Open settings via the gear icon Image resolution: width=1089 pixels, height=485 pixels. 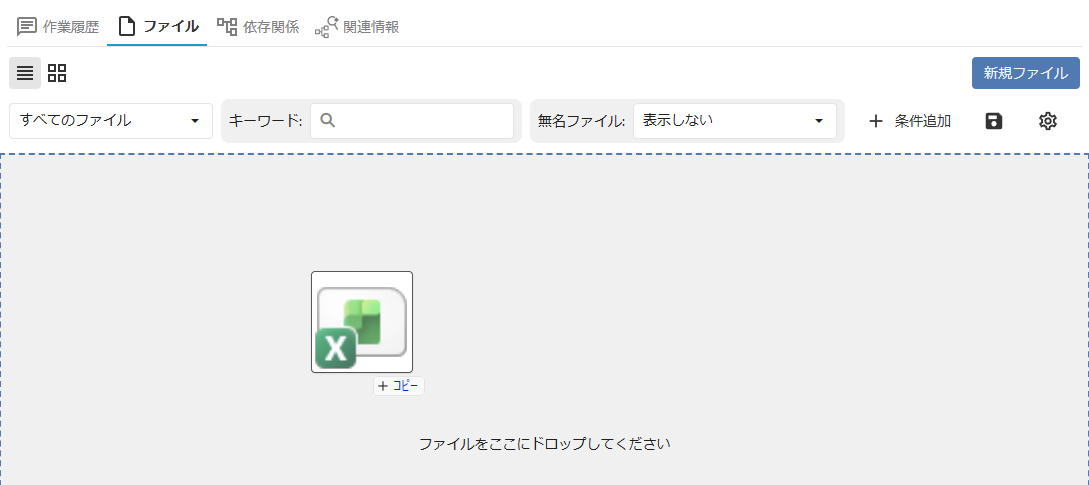[x=1047, y=121]
